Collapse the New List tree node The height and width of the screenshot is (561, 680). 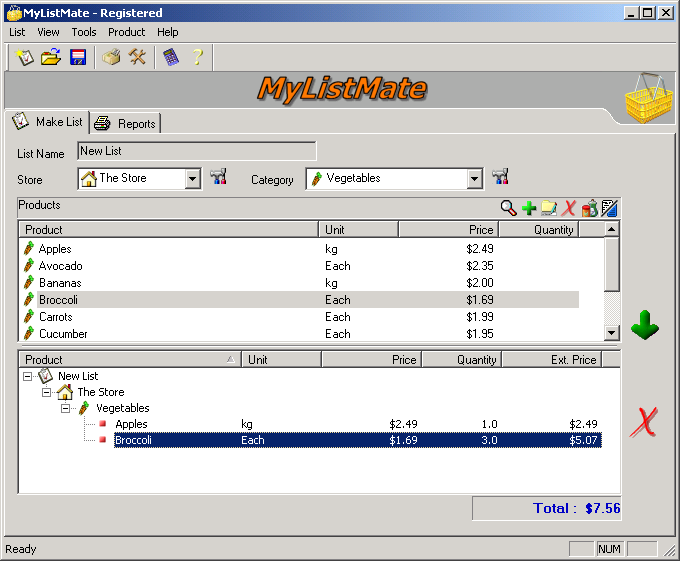pos(27,376)
